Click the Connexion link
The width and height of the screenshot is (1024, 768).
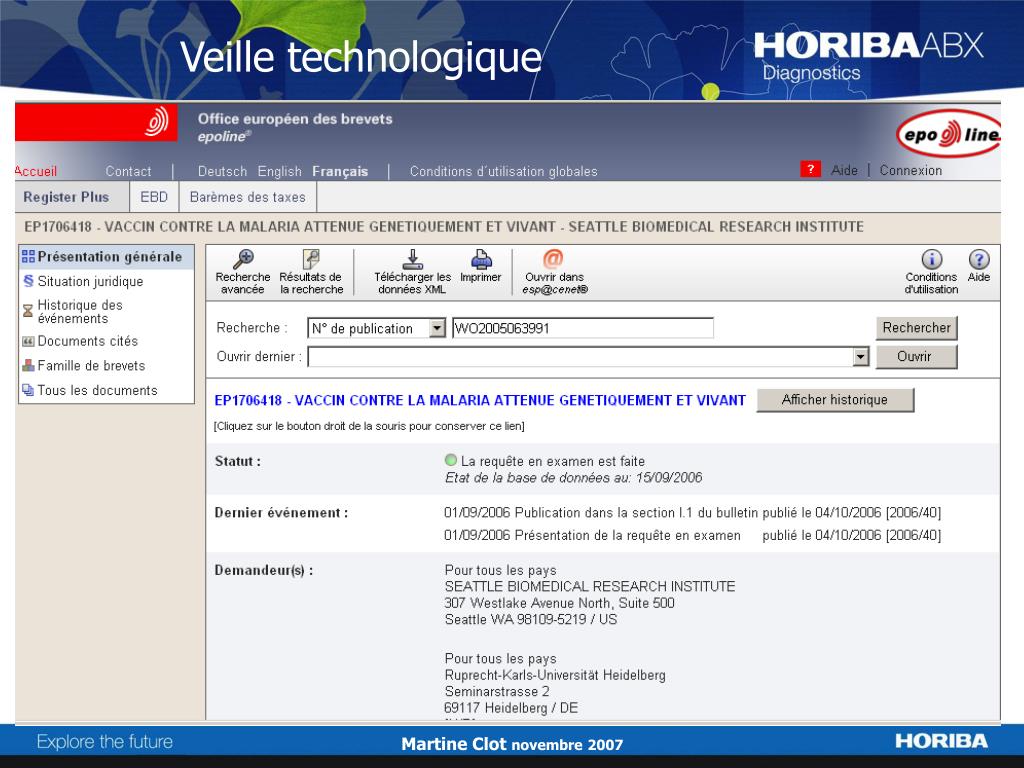point(911,170)
